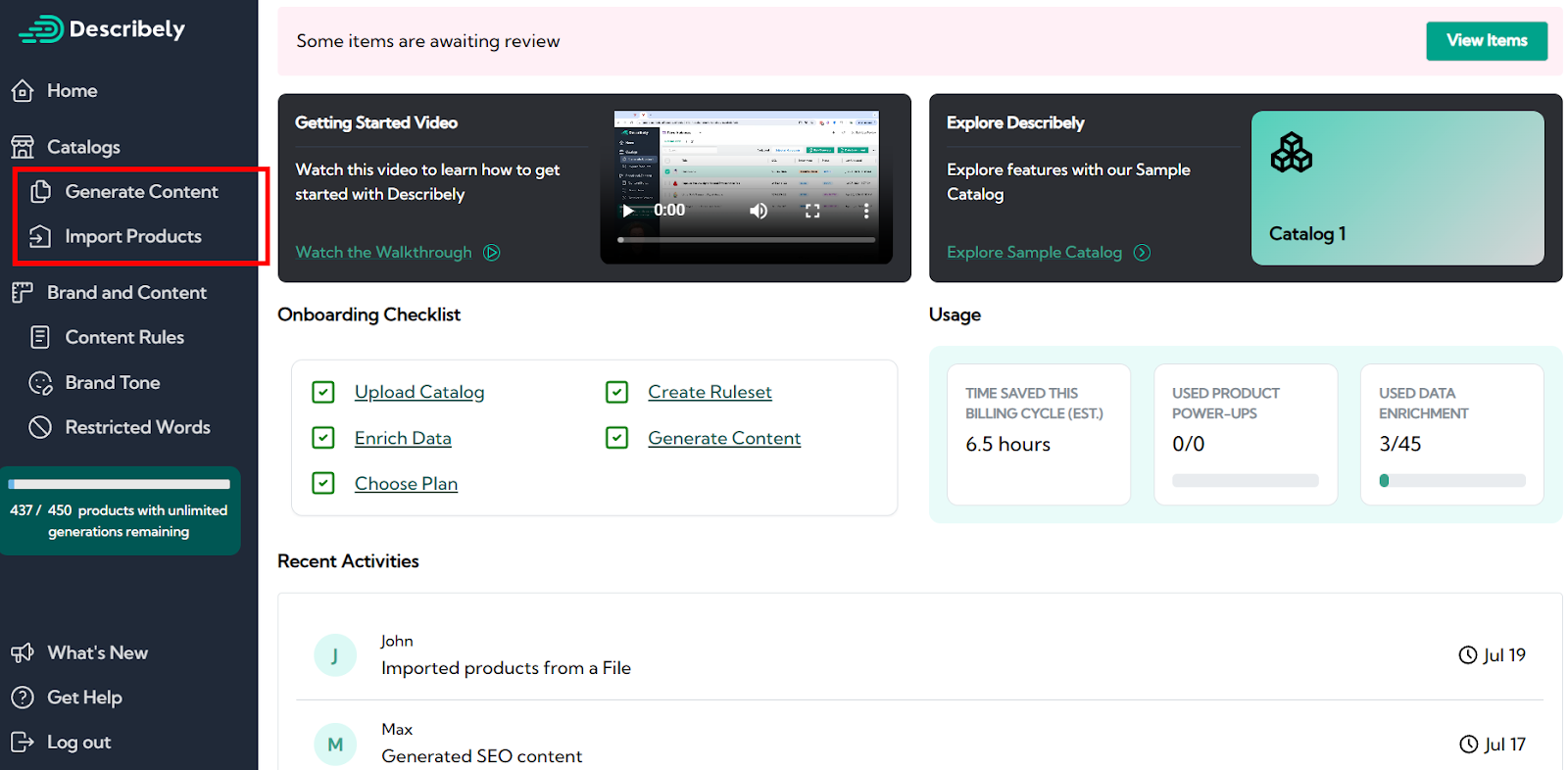
Task: Click the Catalogs storefront icon
Action: point(23,147)
